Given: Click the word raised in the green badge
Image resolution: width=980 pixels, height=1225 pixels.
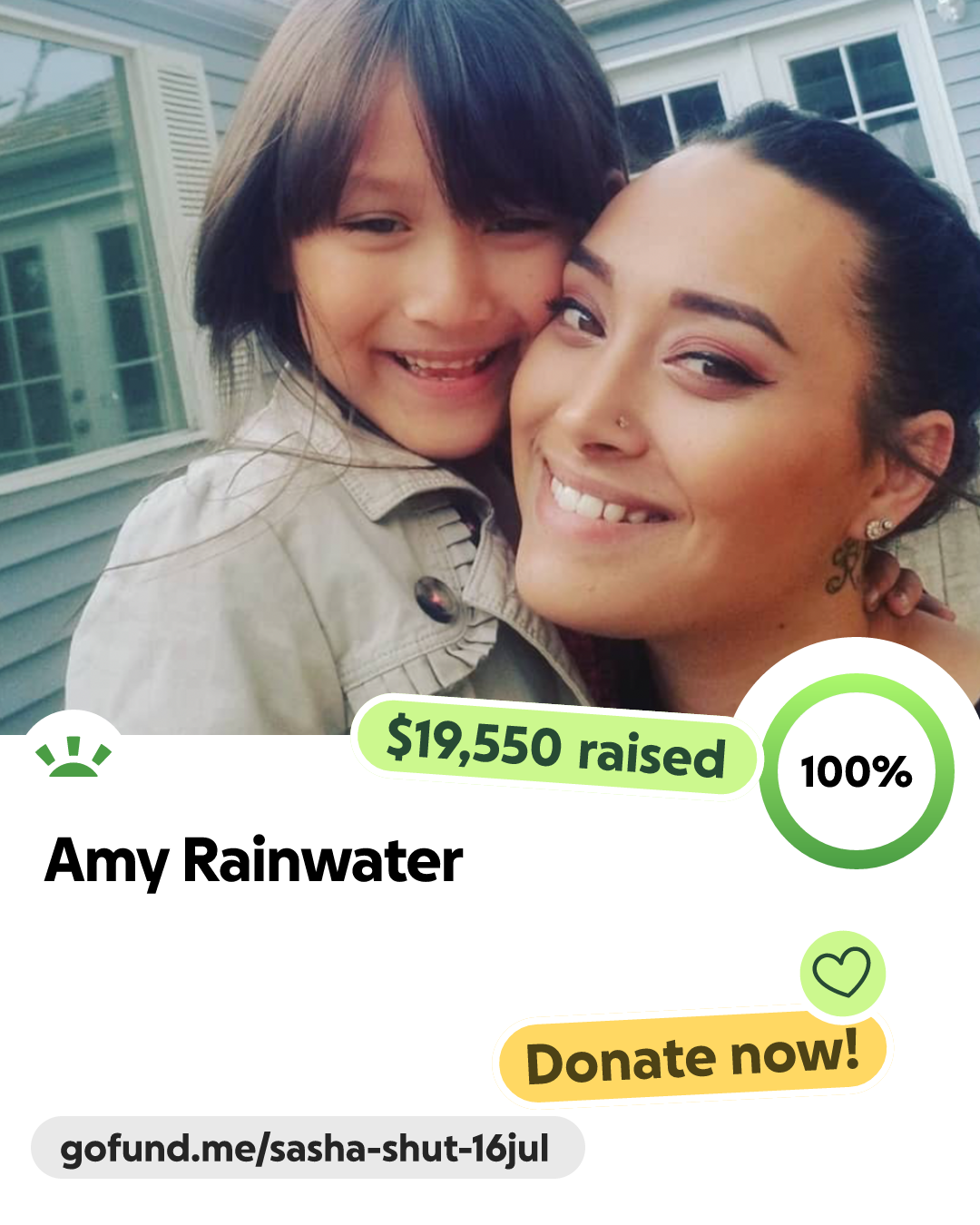Looking at the screenshot, I should pyautogui.click(x=652, y=755).
